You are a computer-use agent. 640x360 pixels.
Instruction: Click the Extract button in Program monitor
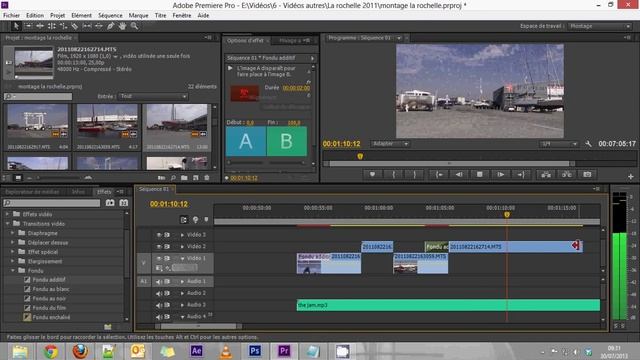[567, 174]
